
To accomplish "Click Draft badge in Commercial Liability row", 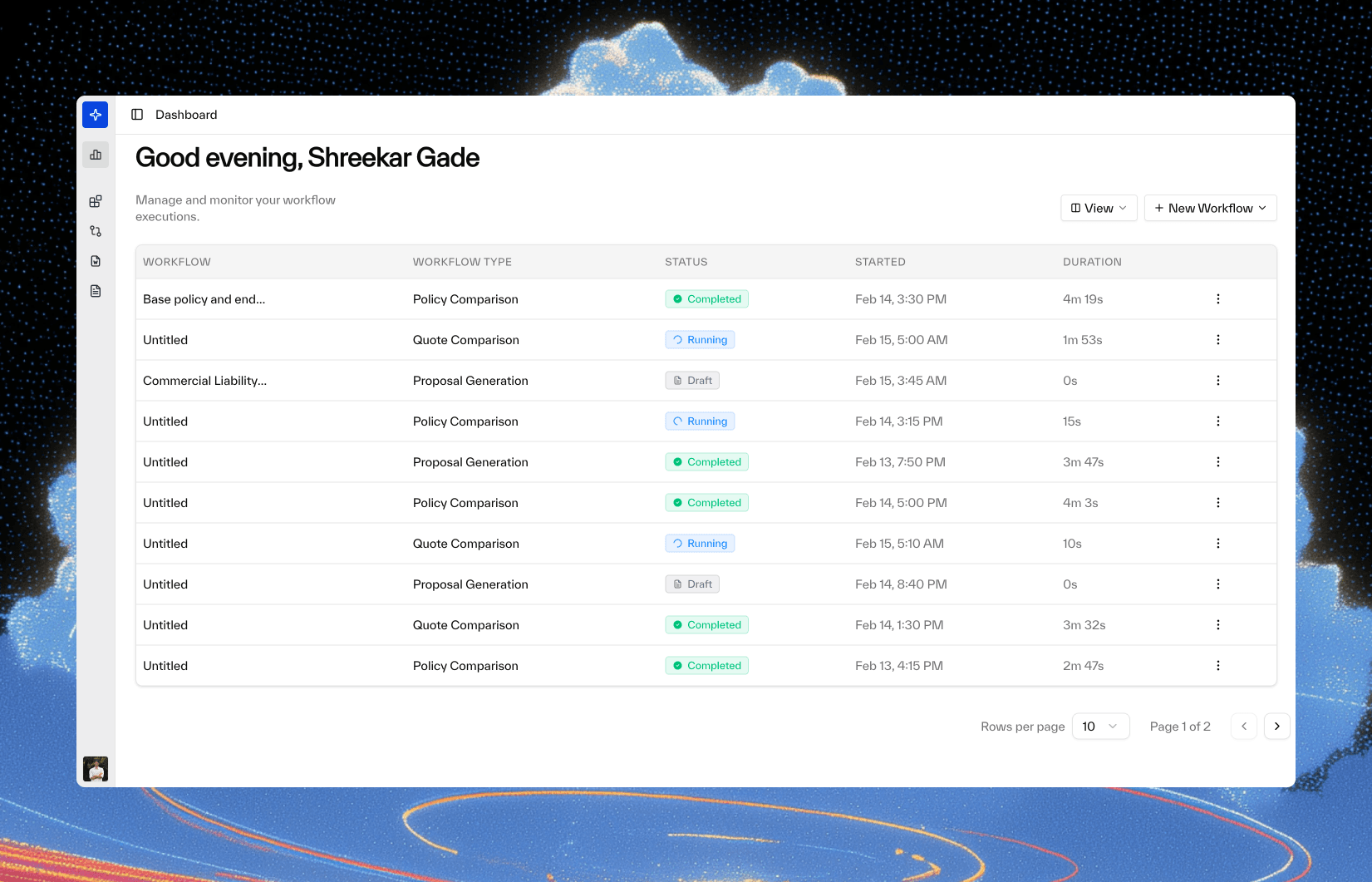I will (x=692, y=381).
